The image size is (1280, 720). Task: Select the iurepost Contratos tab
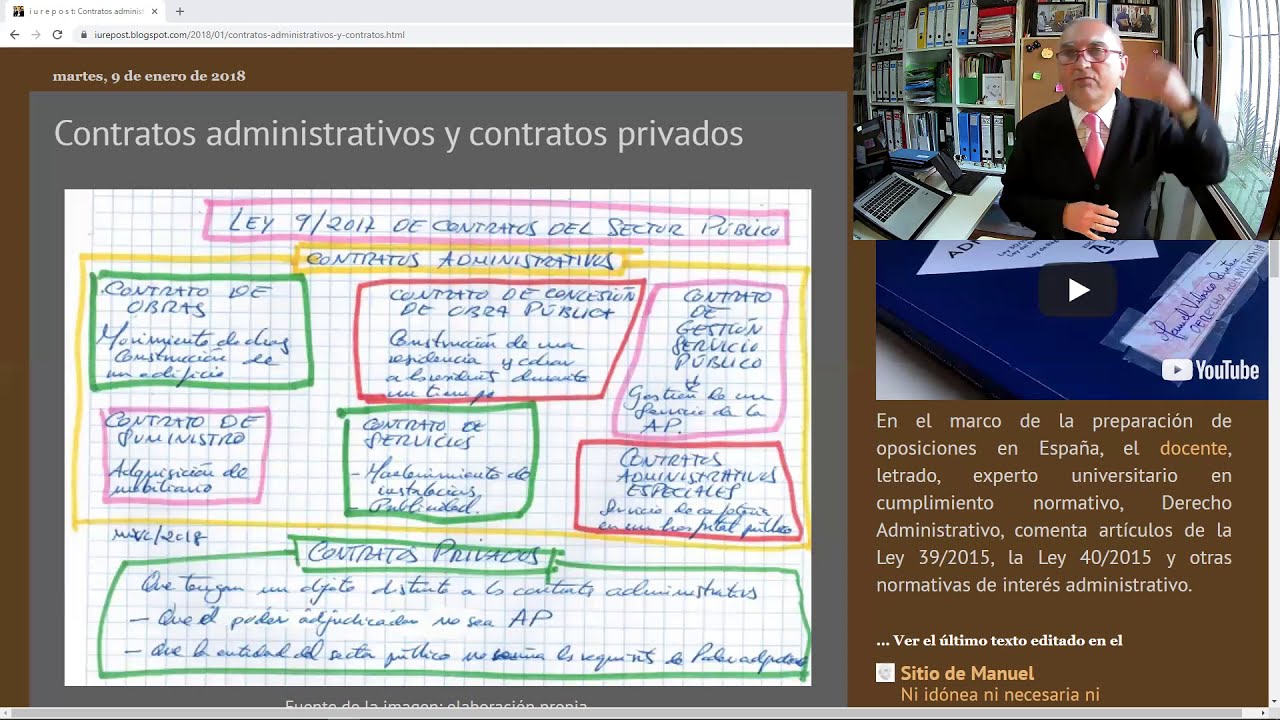84,11
